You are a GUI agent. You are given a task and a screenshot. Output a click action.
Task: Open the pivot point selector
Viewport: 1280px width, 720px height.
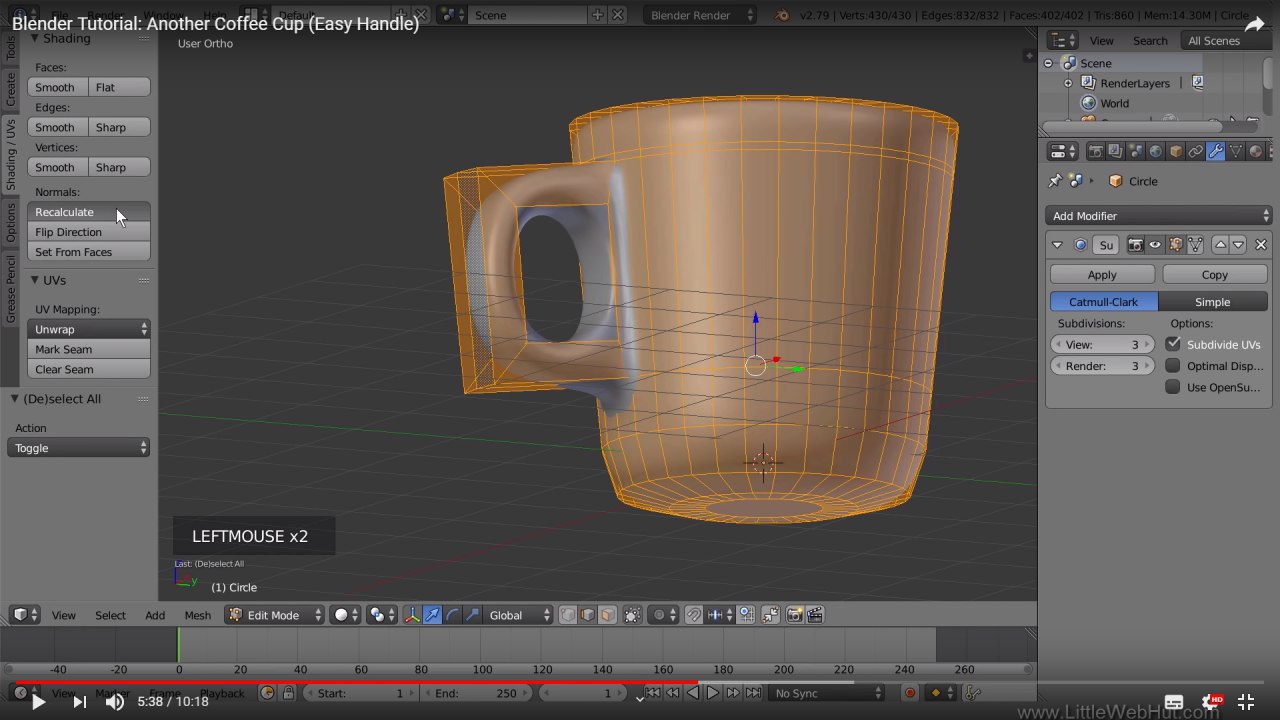tap(382, 615)
